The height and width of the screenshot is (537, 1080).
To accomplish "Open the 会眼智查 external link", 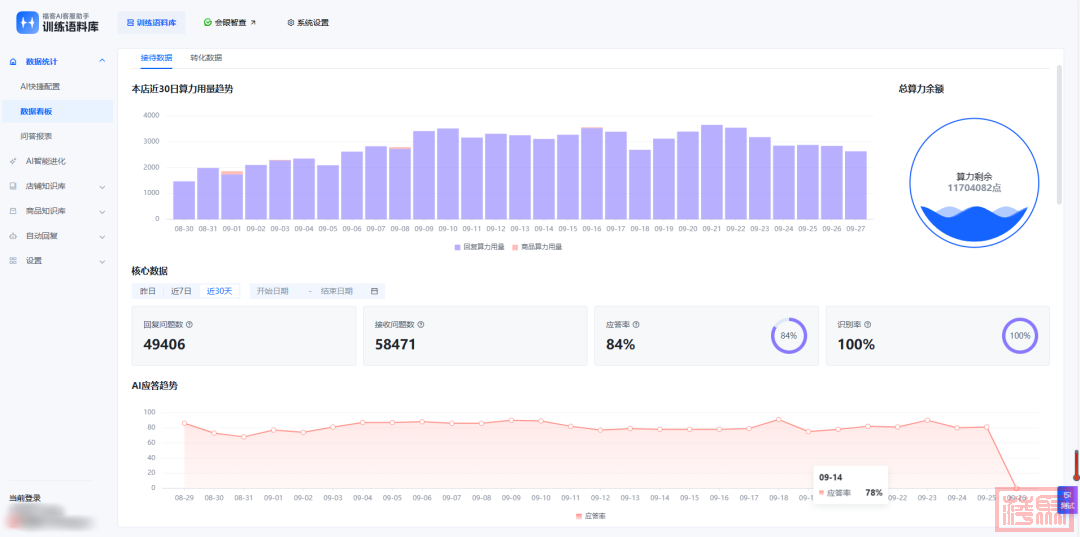I will [229, 22].
